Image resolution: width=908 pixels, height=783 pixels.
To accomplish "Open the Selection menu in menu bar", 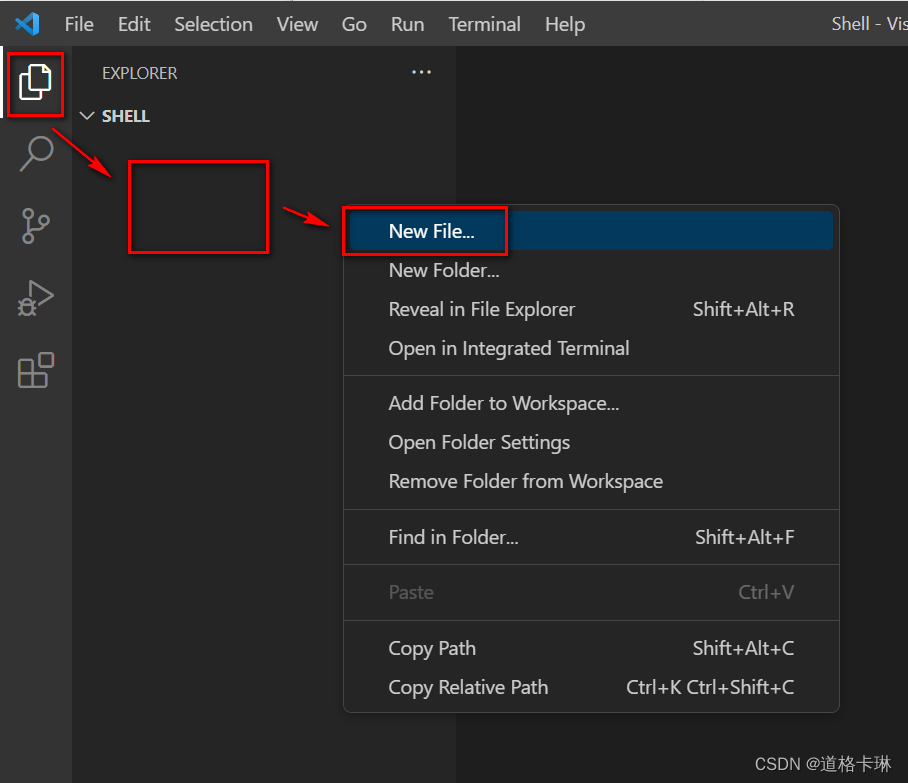I will coord(213,24).
